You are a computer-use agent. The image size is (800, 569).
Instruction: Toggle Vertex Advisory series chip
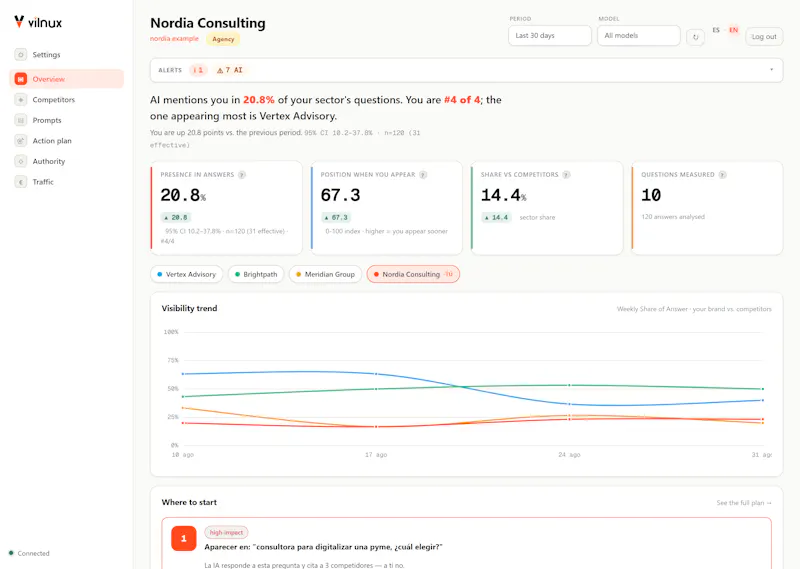point(187,274)
